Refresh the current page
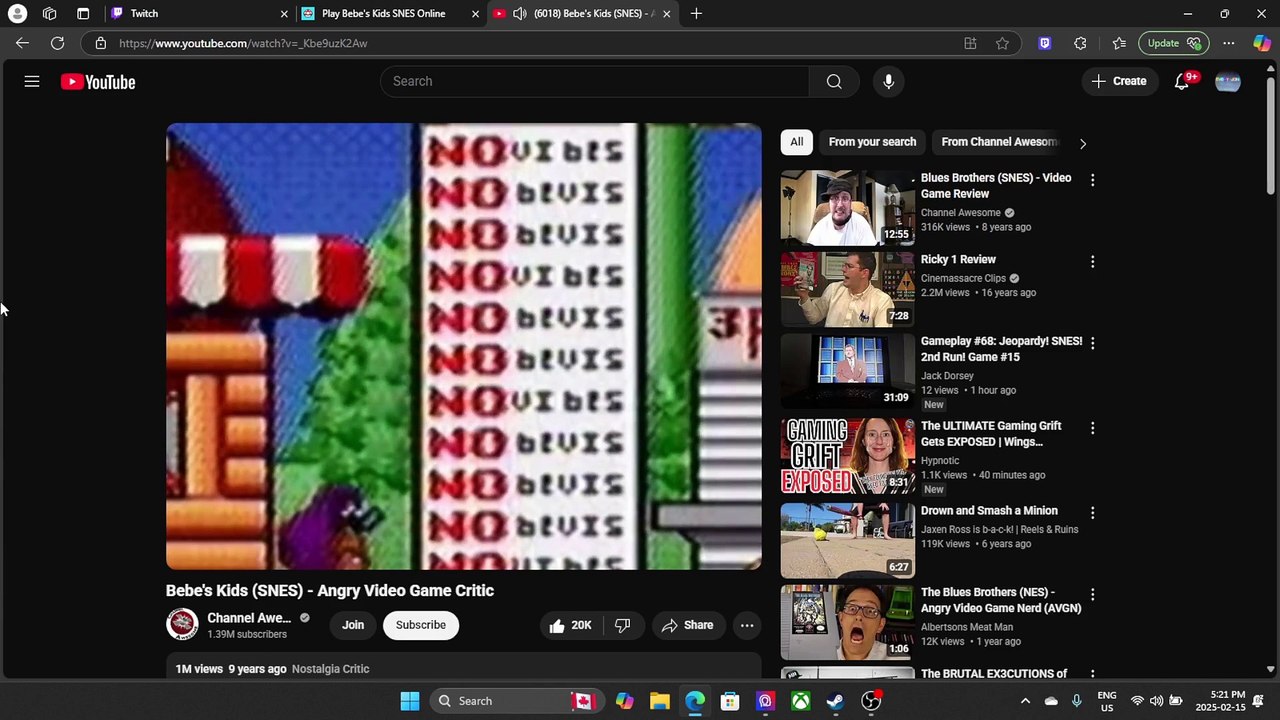The width and height of the screenshot is (1280, 720). [58, 43]
